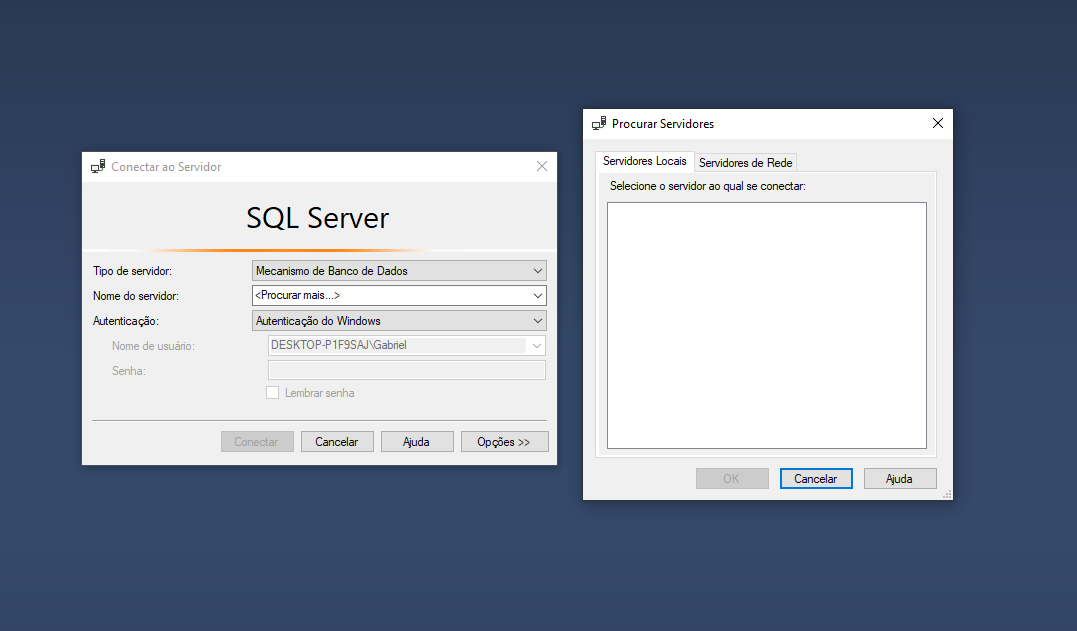Click the Procurar Servidores title bar icon
1077x631 pixels.
599,124
